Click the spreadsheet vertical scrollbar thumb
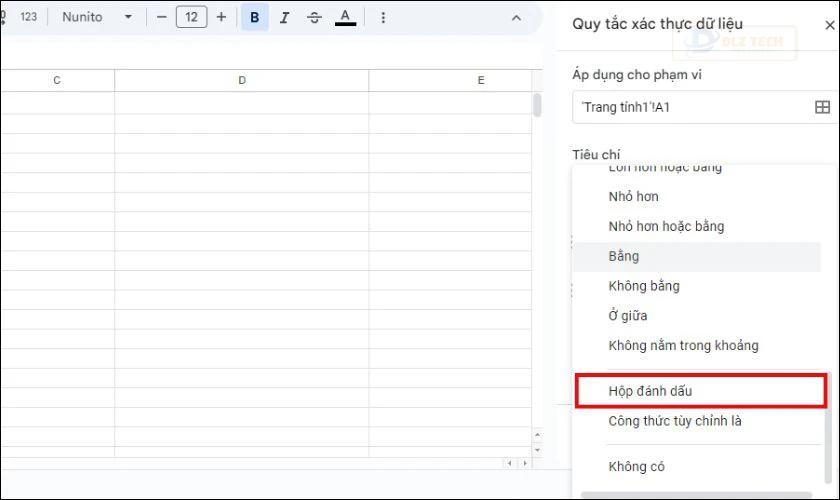Image resolution: width=840 pixels, height=500 pixels. point(537,105)
